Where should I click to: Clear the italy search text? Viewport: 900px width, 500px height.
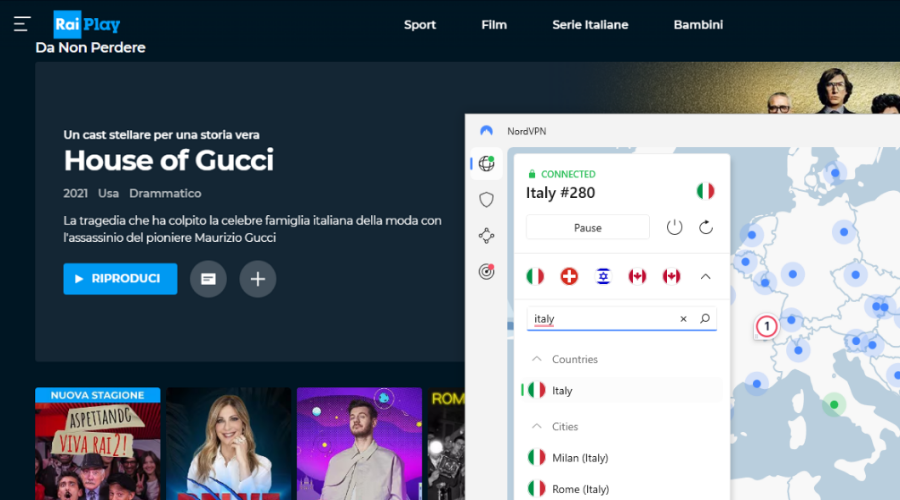683,319
